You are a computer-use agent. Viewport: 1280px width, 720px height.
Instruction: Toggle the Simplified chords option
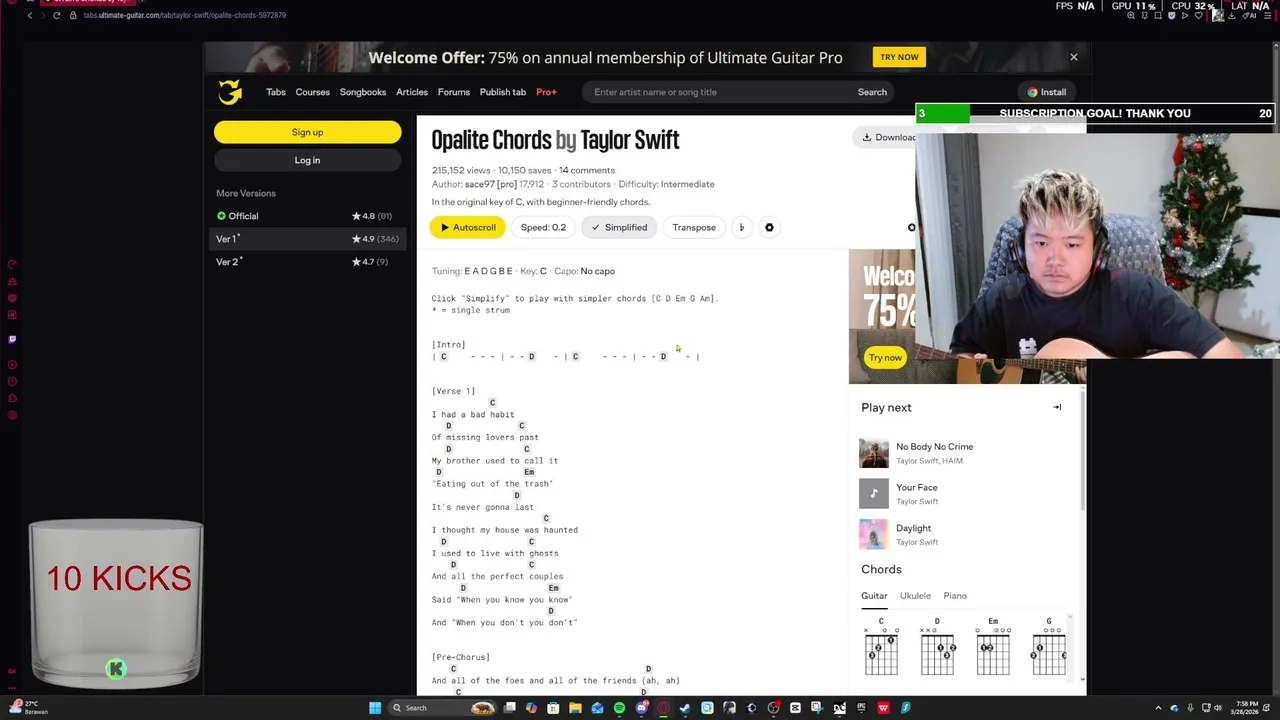point(619,227)
